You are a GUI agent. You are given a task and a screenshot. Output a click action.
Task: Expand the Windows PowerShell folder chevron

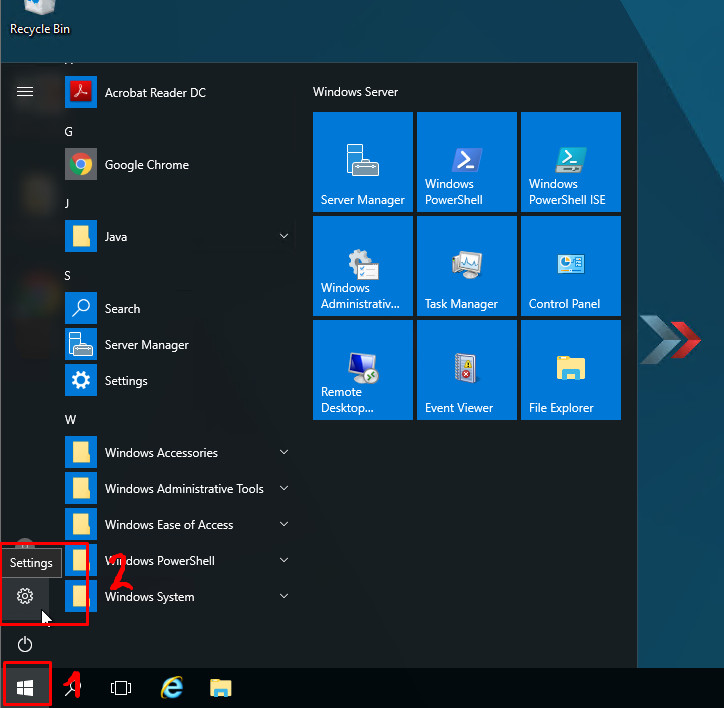point(284,560)
